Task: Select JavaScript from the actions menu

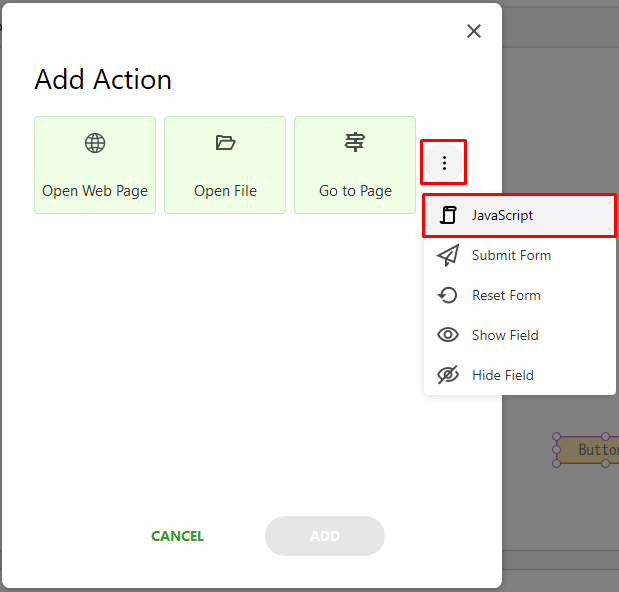Action: [520, 215]
